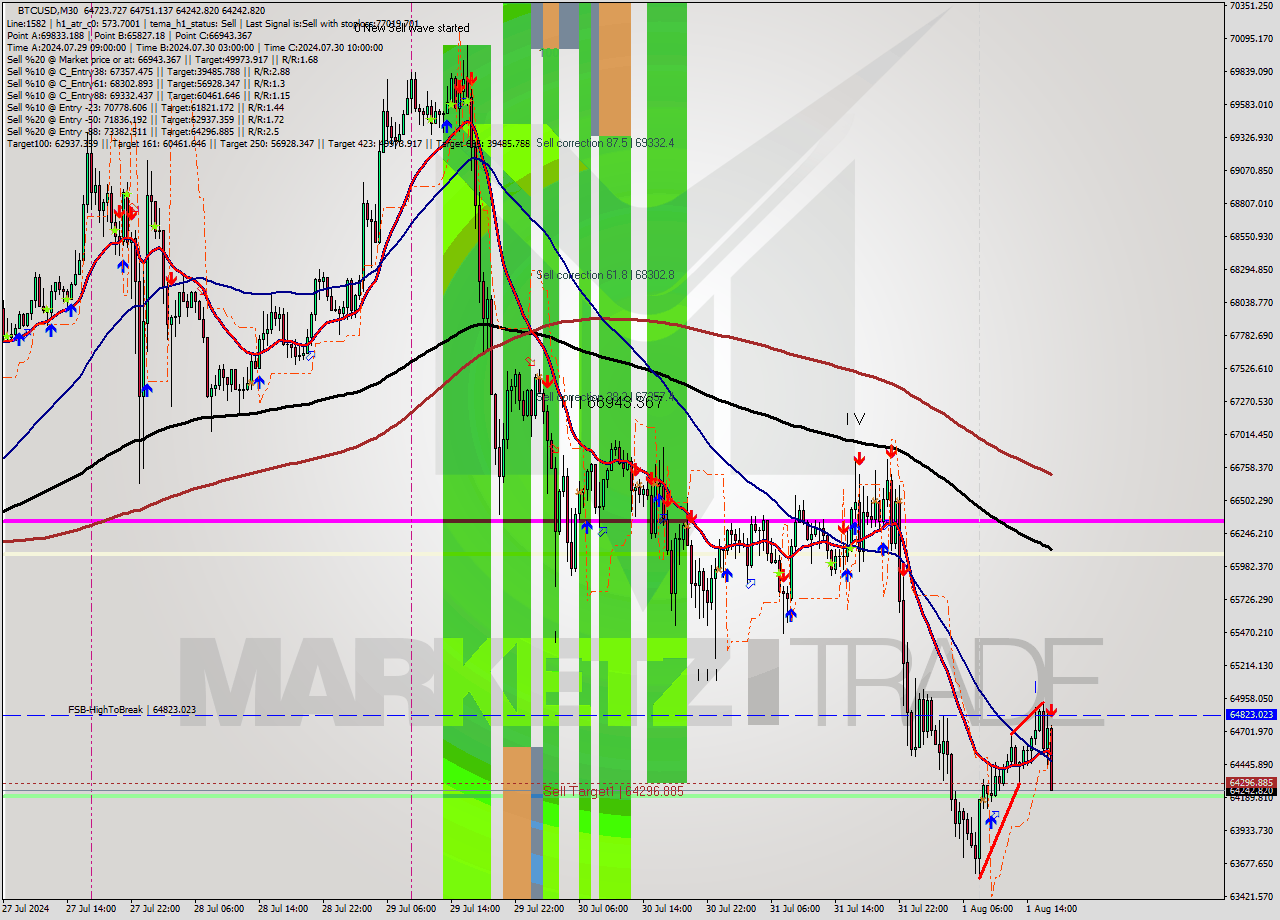Click the 'Sell correction 61.8 | 68302.8' label
Screen dimensions: 1280x920
pyautogui.click(x=605, y=274)
